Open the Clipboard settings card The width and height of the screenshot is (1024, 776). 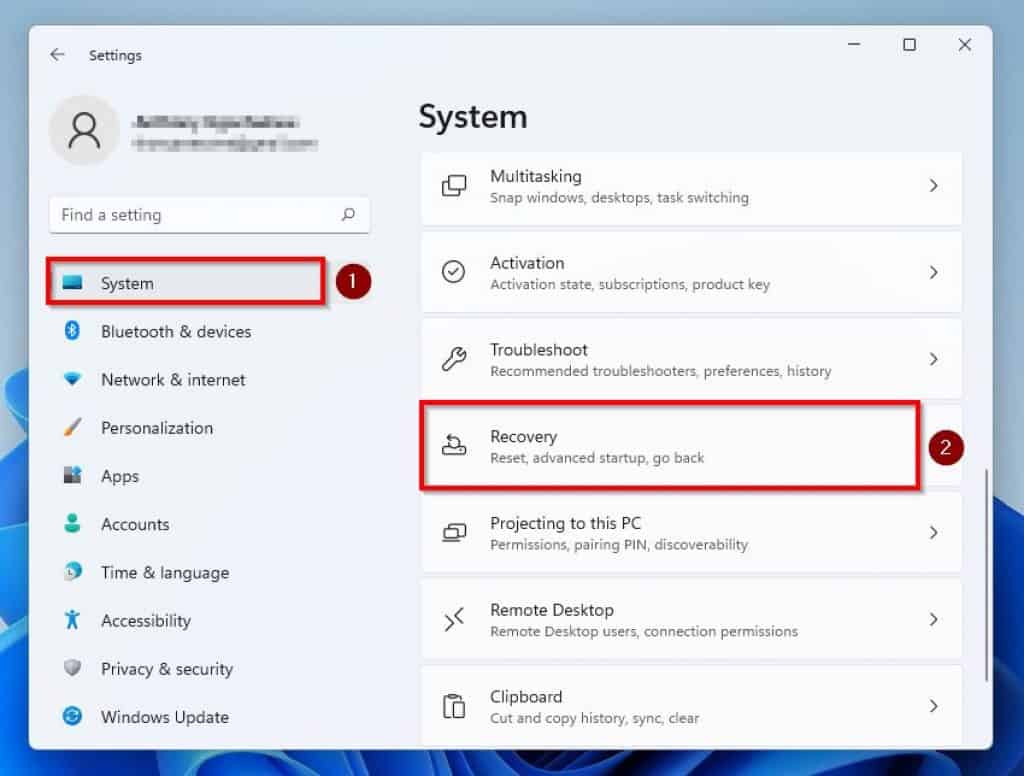[692, 706]
